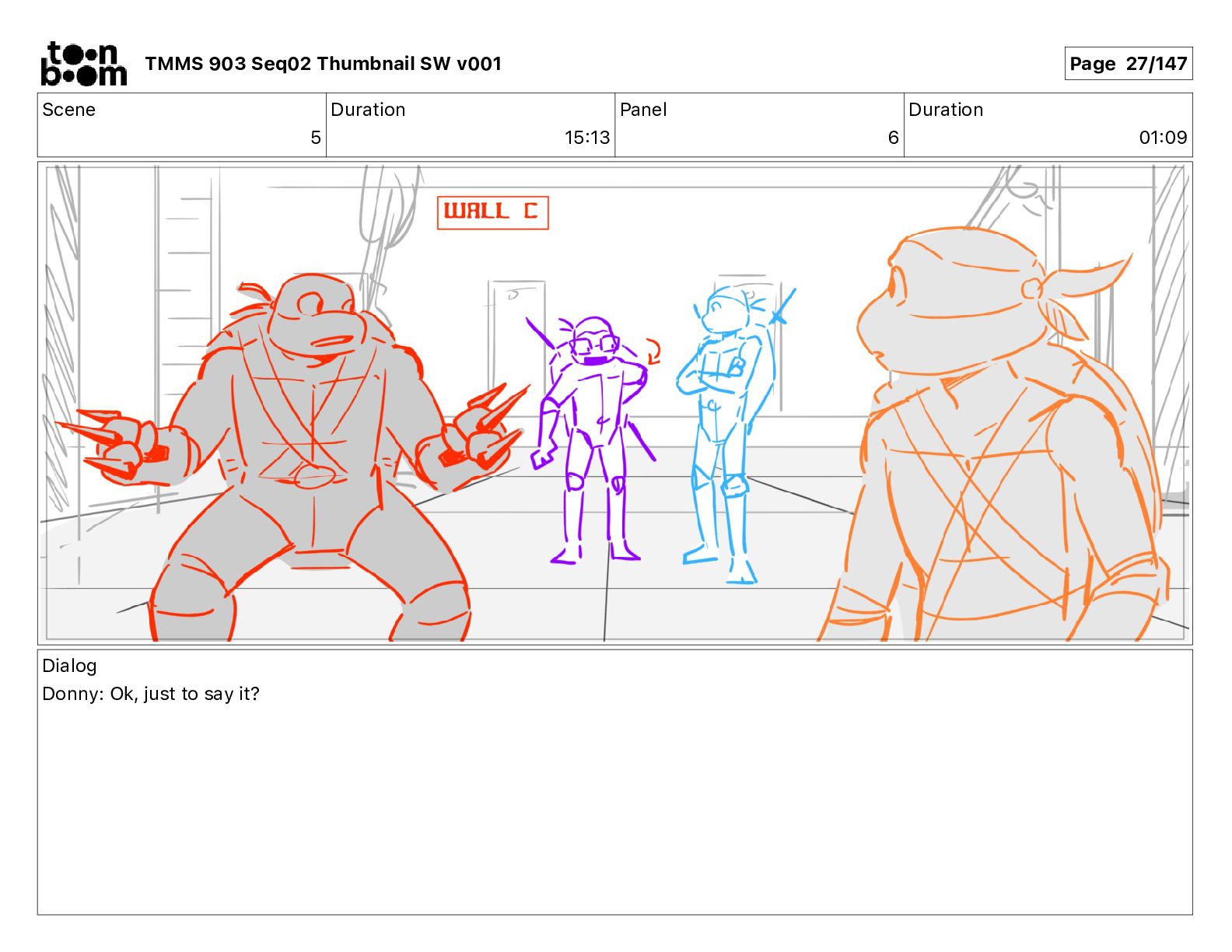Click the red 'WALL C' sign

(x=493, y=212)
